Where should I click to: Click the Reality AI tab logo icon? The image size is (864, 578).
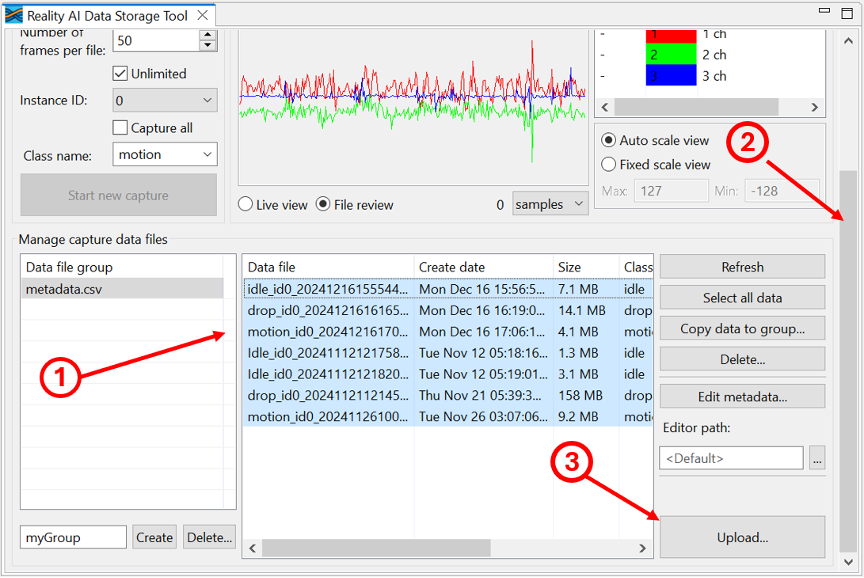(x=14, y=16)
